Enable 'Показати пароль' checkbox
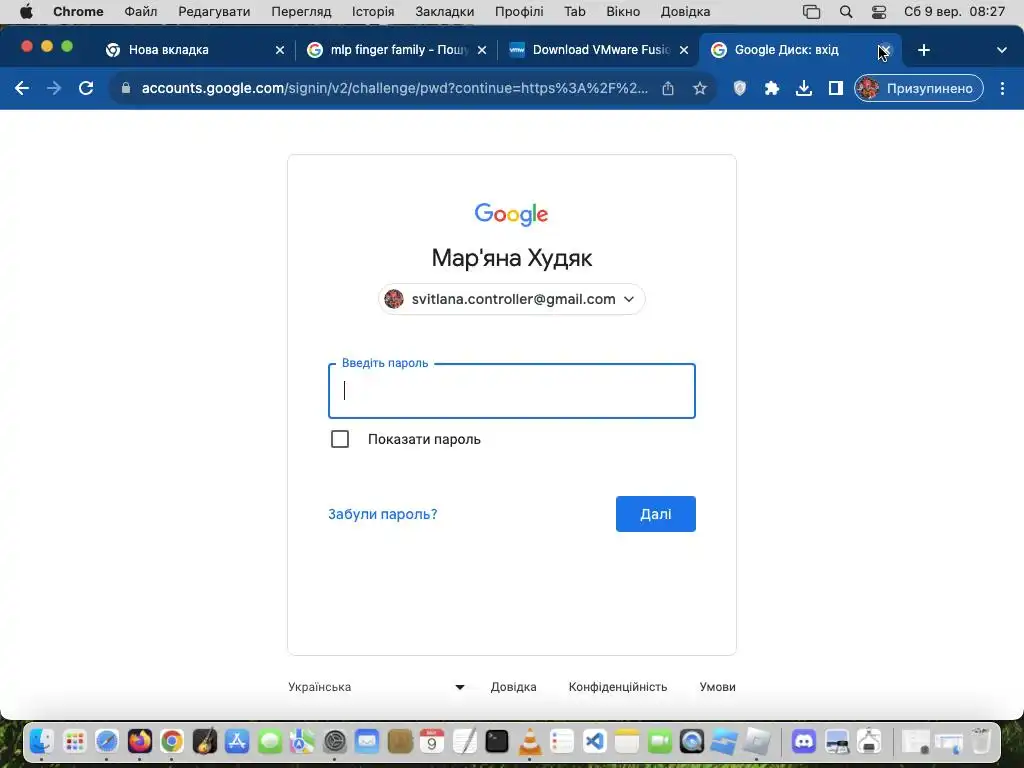This screenshot has height=768, width=1024. pos(340,439)
